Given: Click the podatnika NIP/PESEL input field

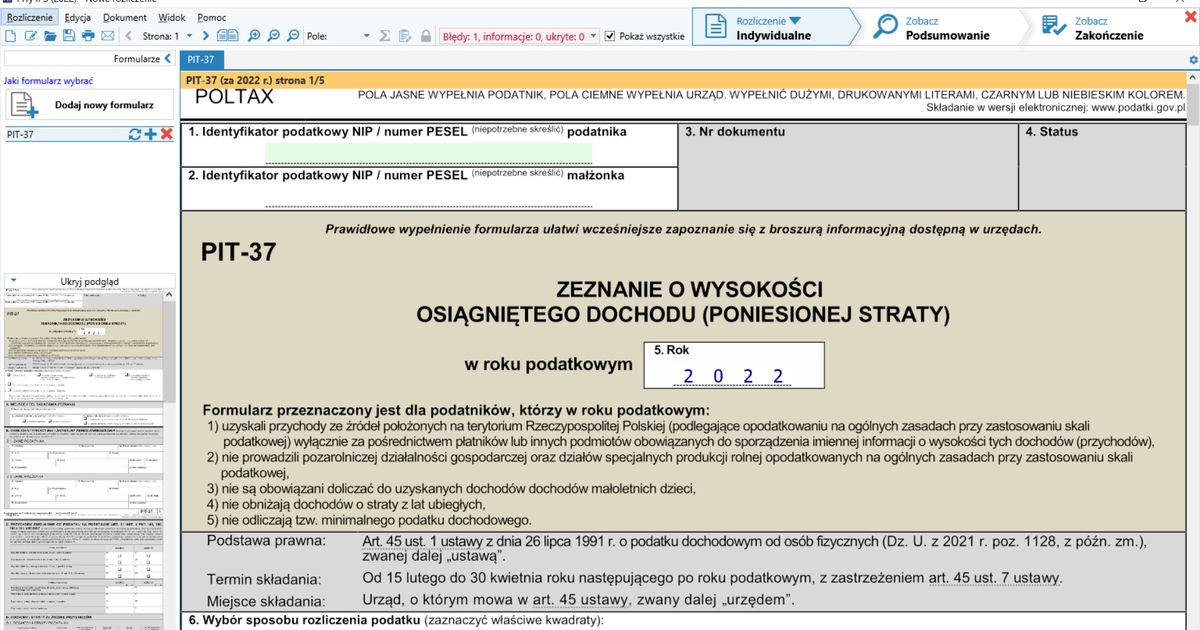Looking at the screenshot, I should 428,153.
